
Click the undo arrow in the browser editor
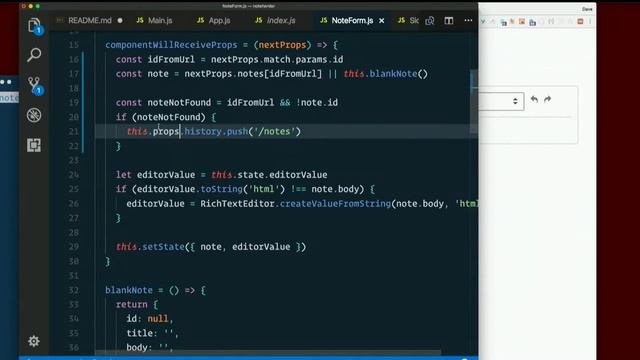pos(534,99)
